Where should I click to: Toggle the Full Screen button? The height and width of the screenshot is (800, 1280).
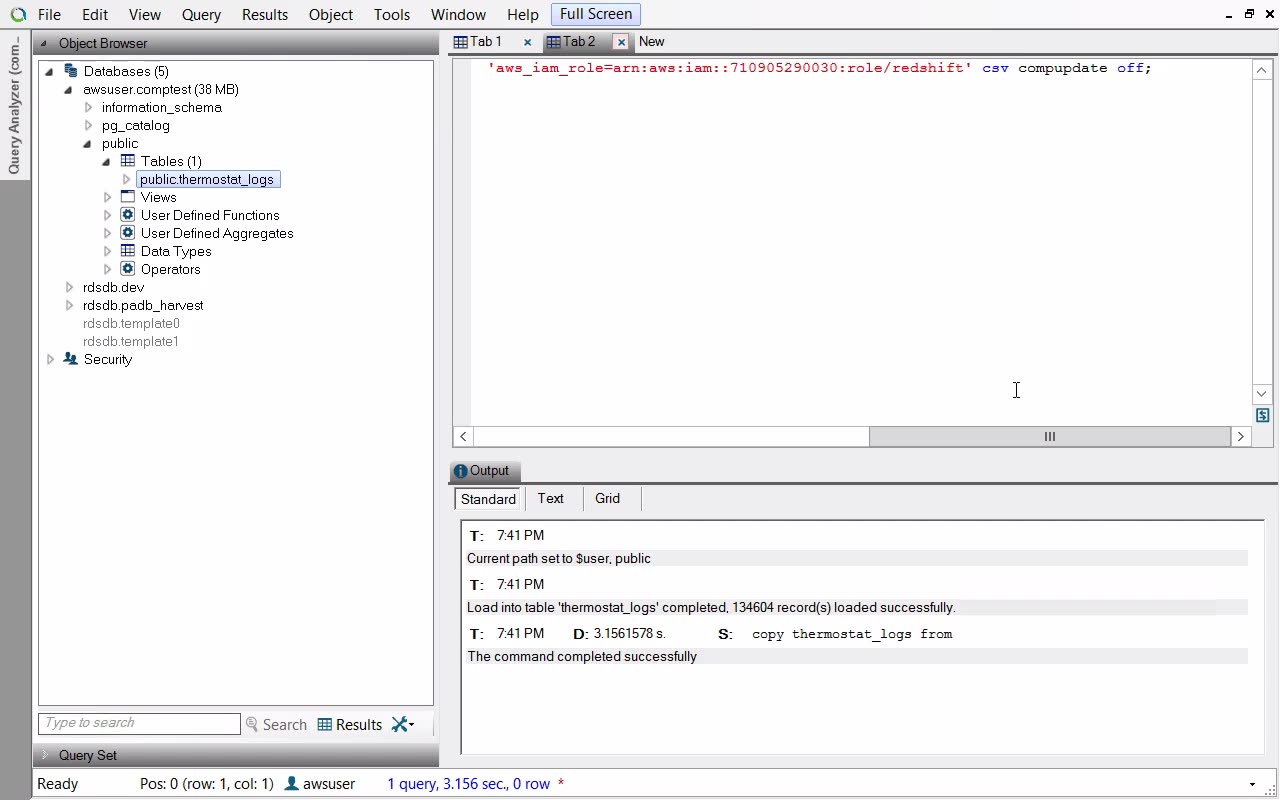595,14
